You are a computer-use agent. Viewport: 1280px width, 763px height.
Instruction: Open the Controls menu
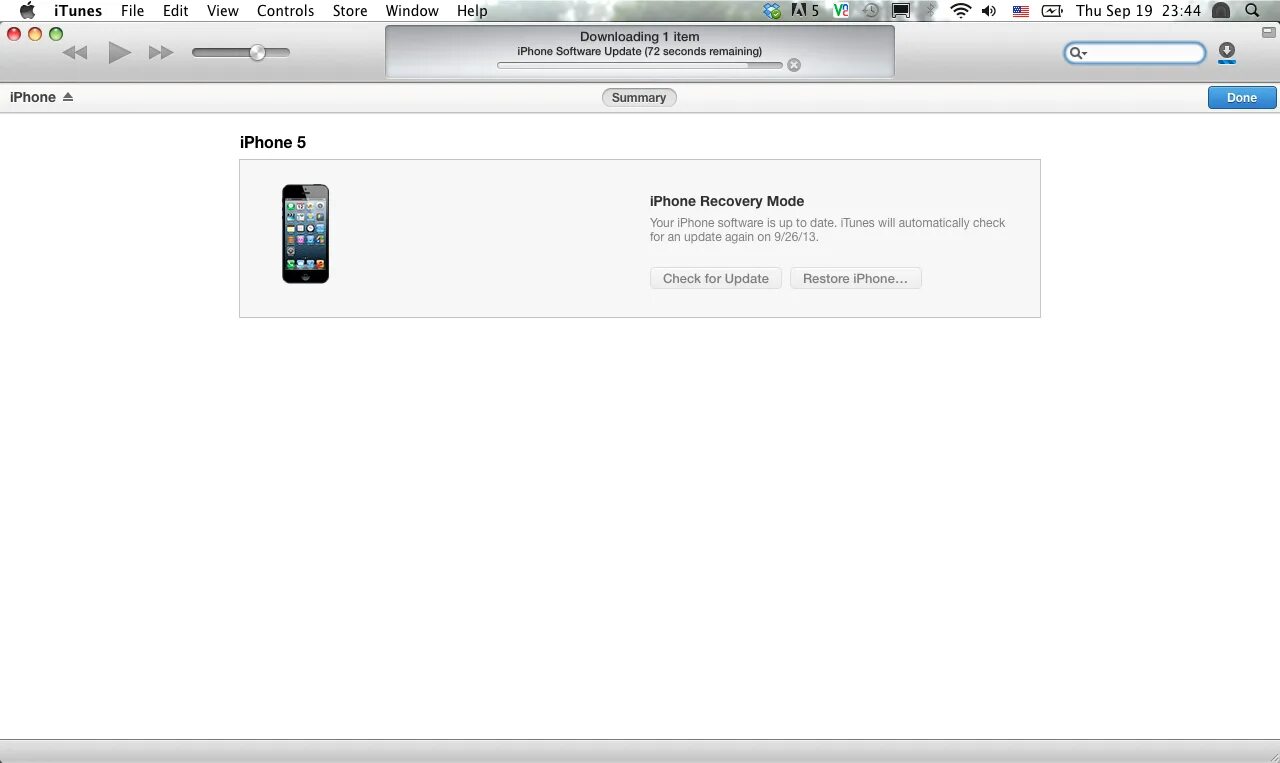tap(286, 10)
